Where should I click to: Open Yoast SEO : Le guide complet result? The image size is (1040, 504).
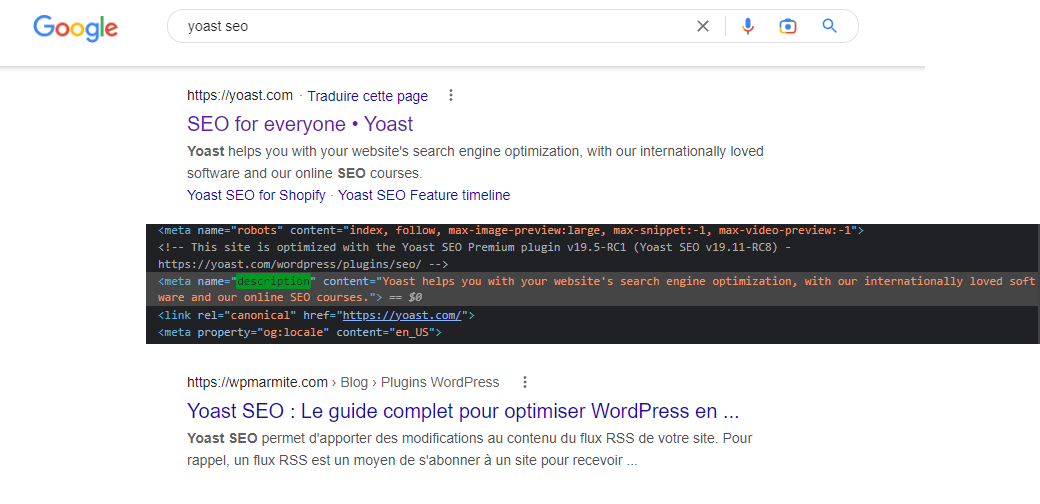[x=463, y=411]
